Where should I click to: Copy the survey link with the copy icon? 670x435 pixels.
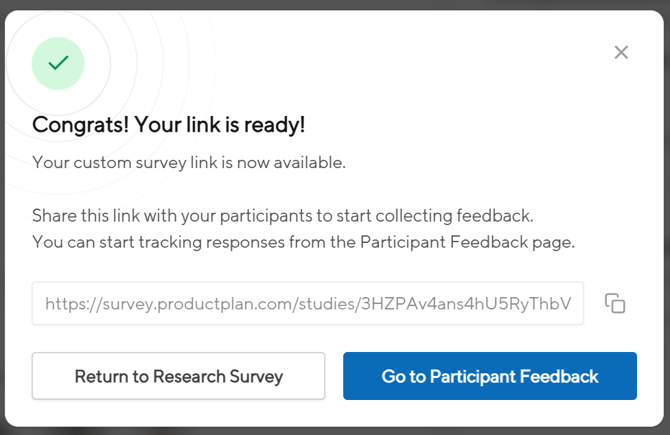tap(615, 303)
